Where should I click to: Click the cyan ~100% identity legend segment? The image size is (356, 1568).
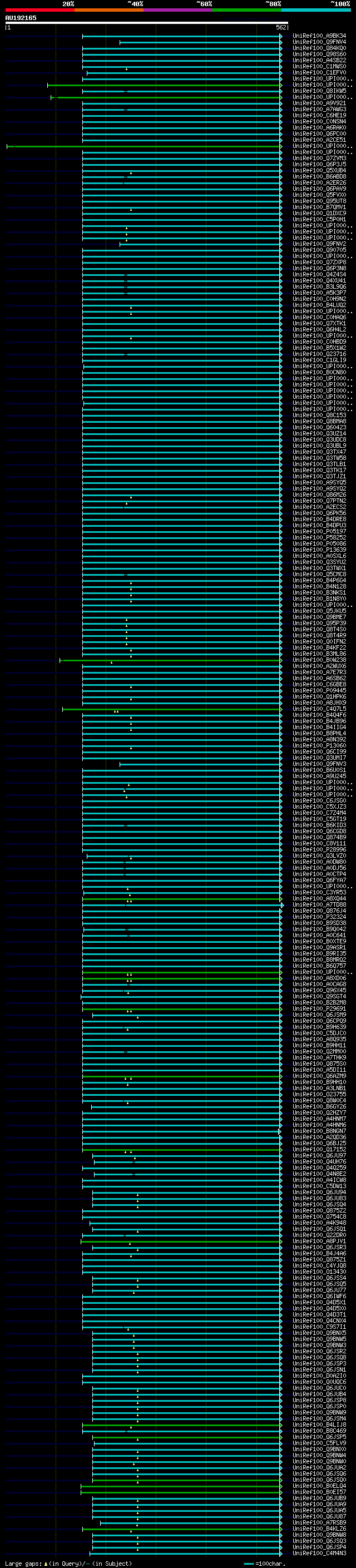click(x=316, y=10)
